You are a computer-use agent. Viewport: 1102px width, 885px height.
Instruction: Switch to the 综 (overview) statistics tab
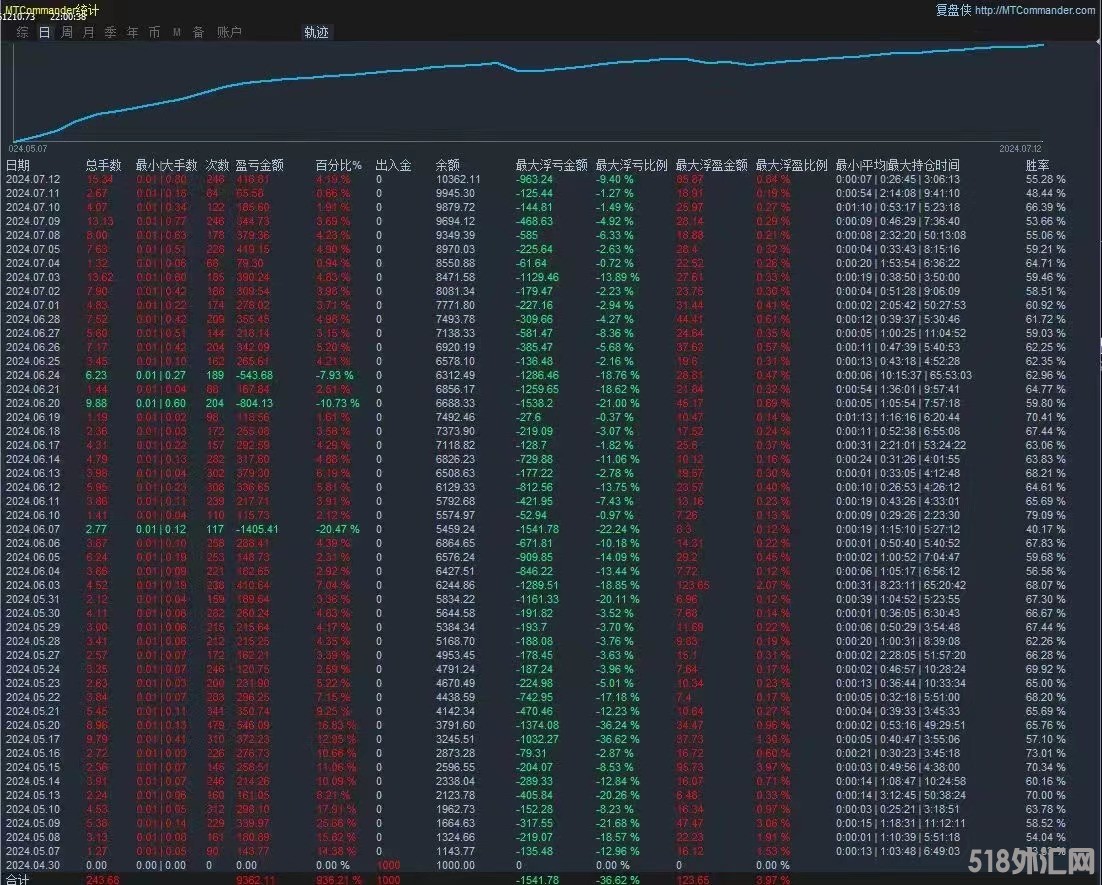22,32
